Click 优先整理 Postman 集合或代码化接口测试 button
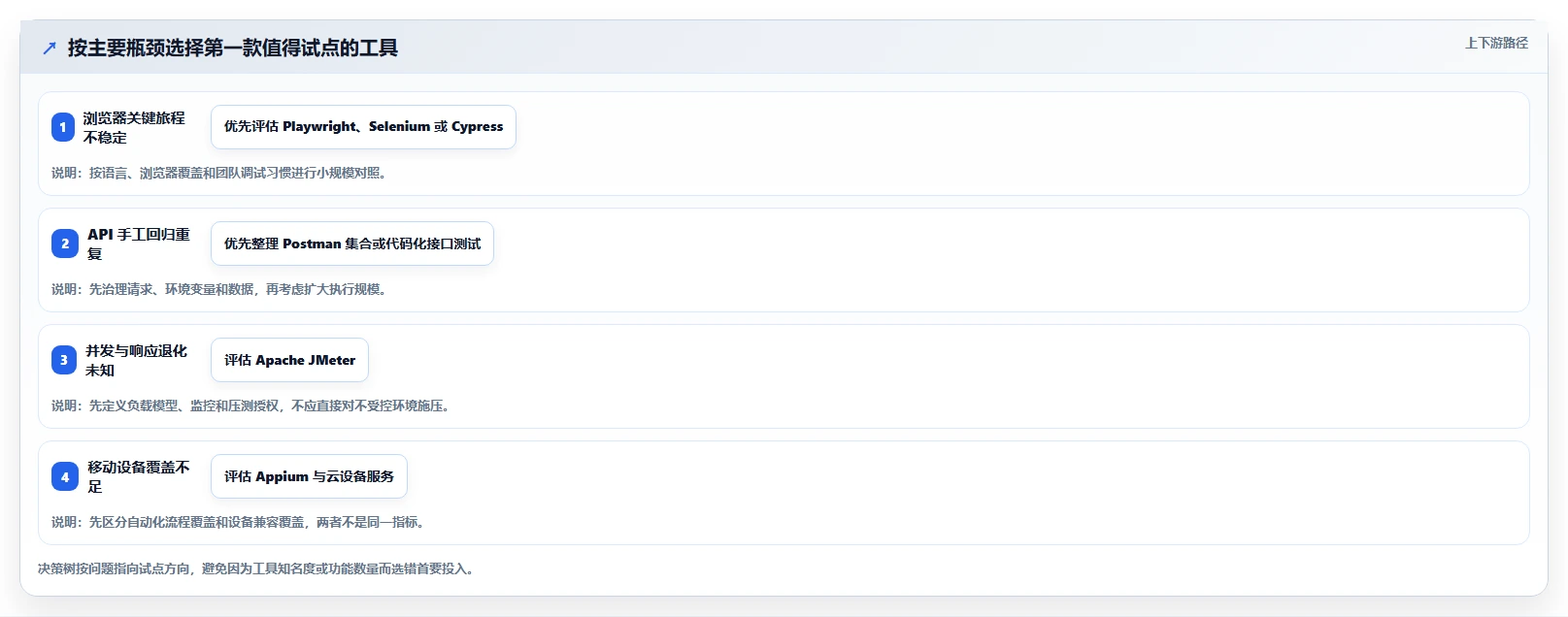This screenshot has width=1568, height=617. tap(352, 244)
